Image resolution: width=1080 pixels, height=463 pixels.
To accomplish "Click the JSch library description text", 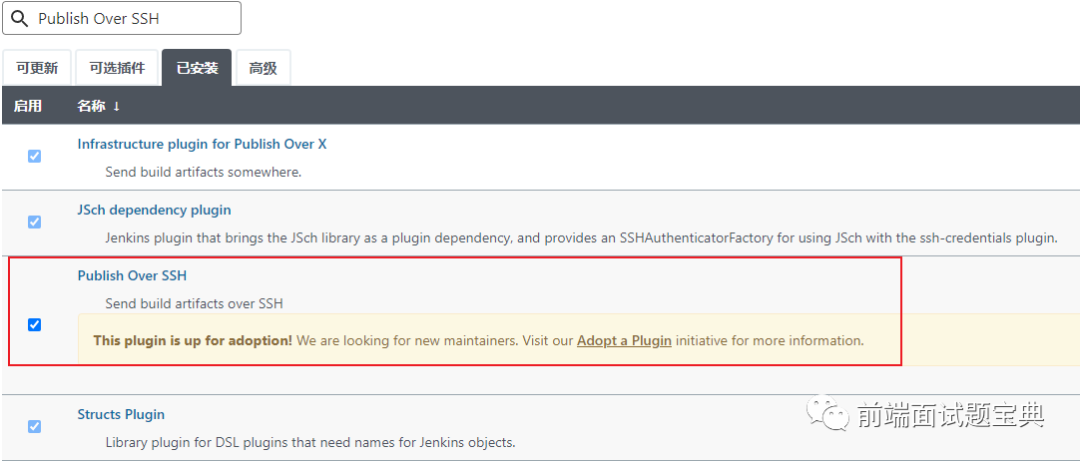I will tap(581, 238).
